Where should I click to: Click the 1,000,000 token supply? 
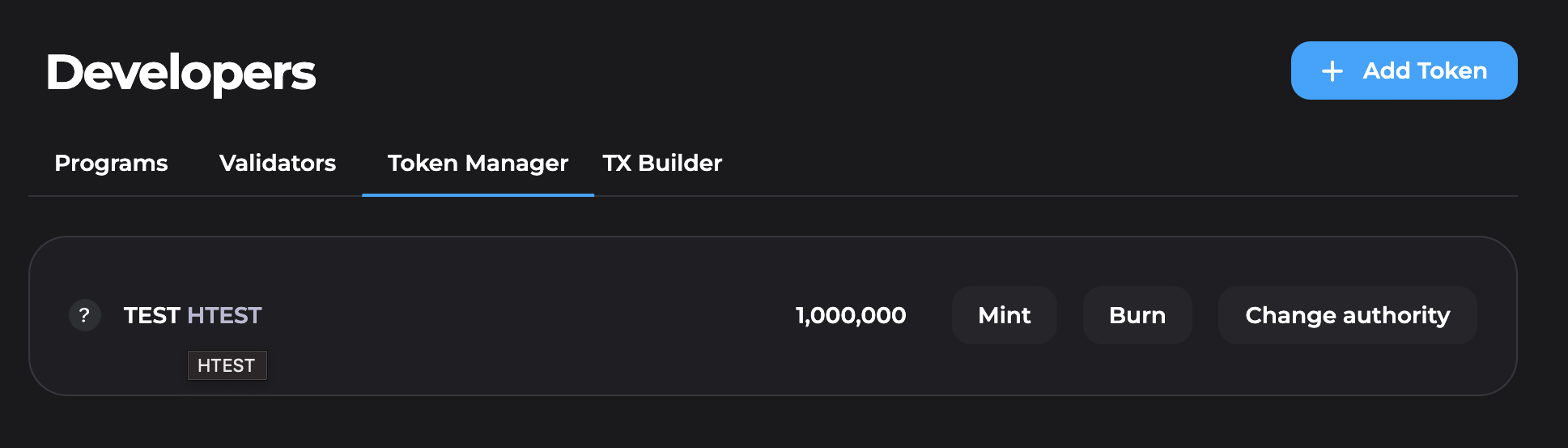point(851,315)
